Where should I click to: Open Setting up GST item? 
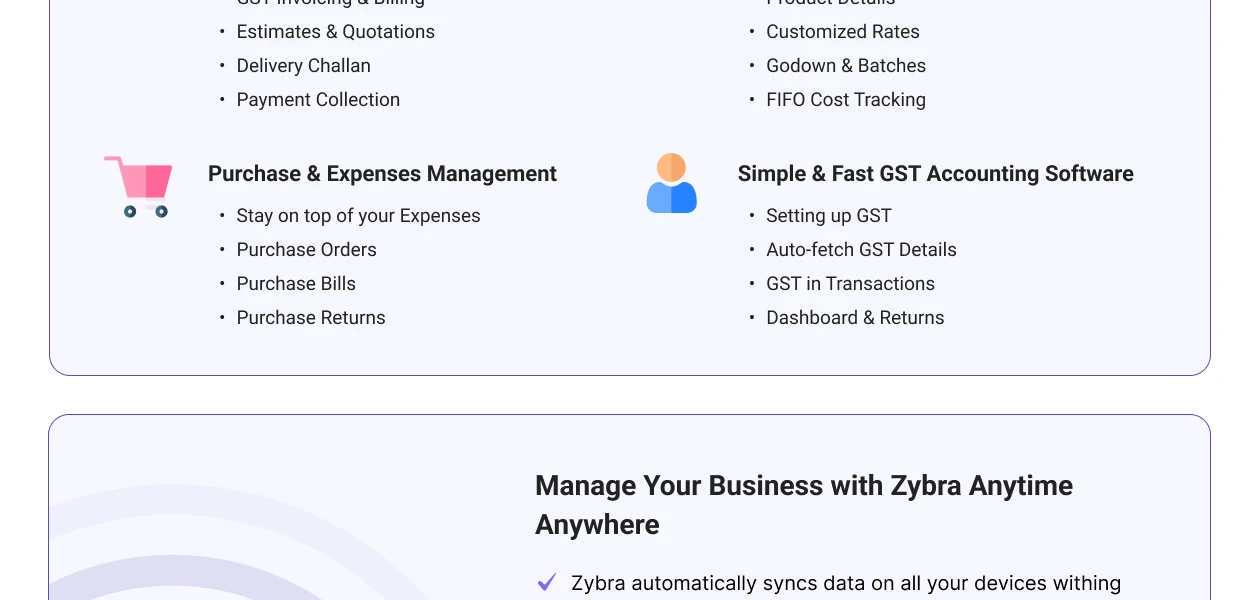click(x=828, y=216)
